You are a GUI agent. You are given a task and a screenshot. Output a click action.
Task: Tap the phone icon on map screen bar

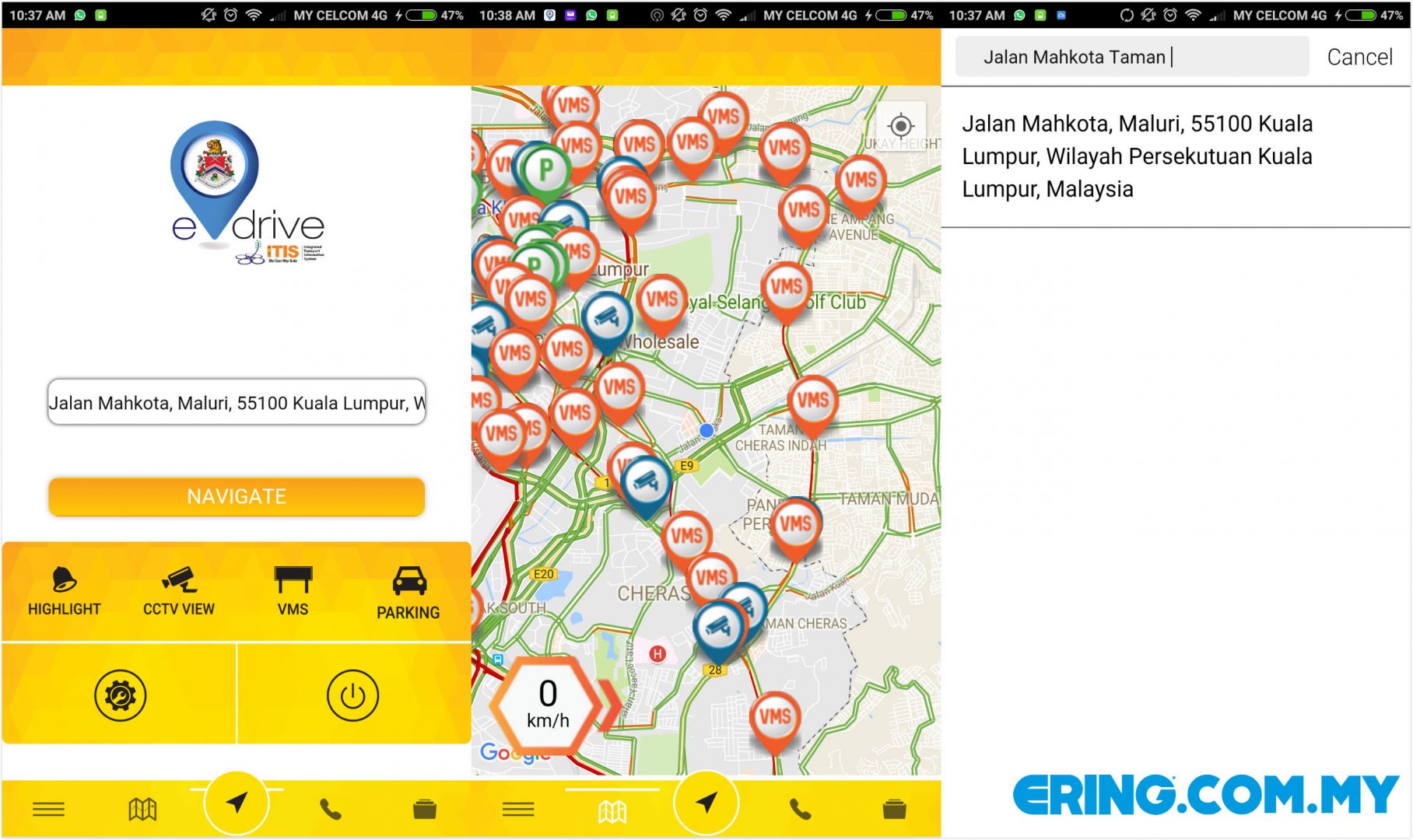(x=801, y=810)
